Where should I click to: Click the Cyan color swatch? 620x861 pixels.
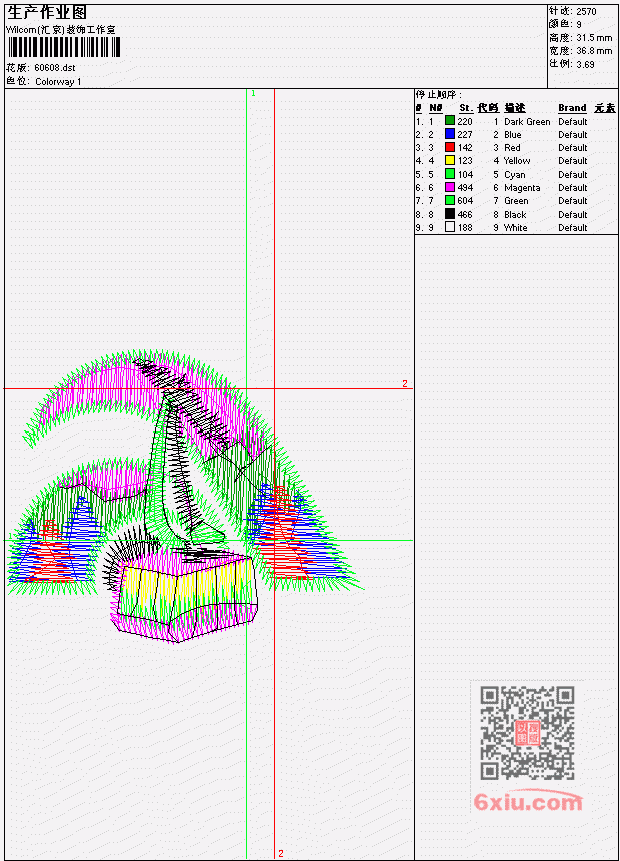450,174
